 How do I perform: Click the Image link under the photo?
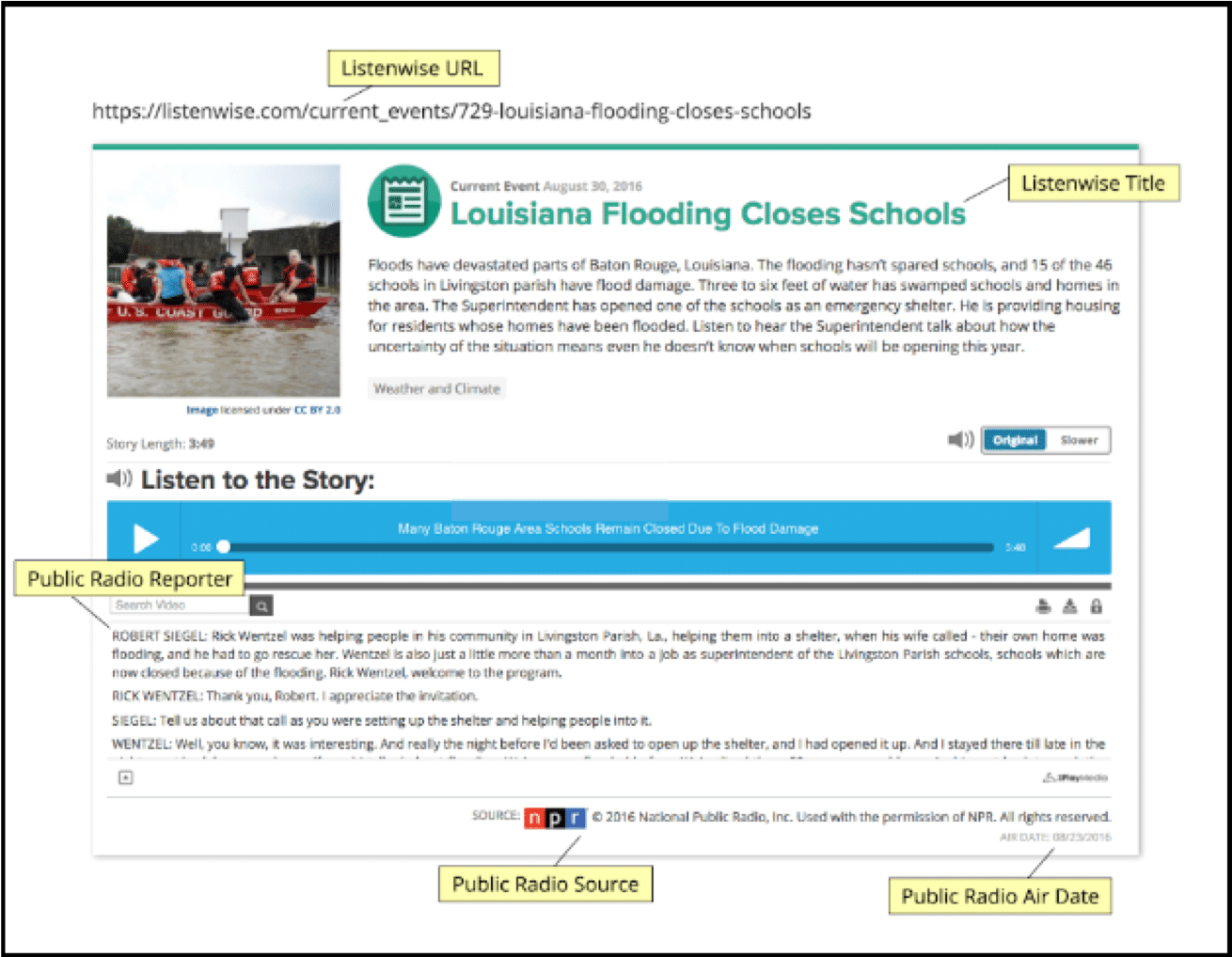click(201, 410)
